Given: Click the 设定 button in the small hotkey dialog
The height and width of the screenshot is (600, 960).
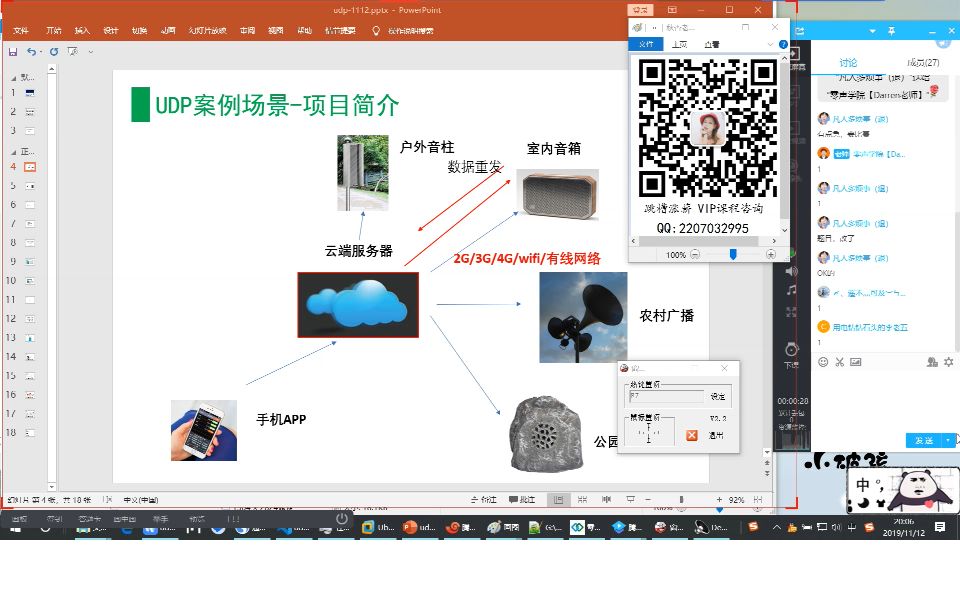Looking at the screenshot, I should click(718, 396).
